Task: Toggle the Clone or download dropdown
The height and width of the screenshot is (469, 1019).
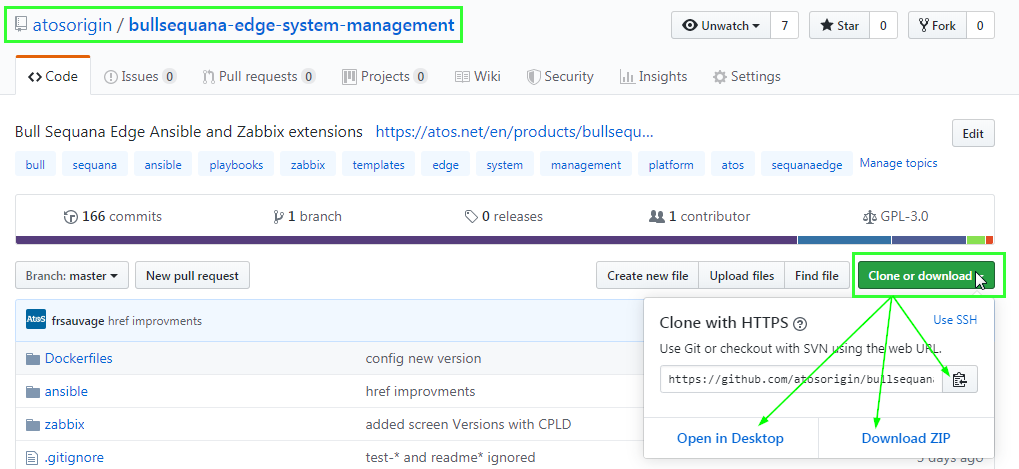Action: click(x=926, y=275)
